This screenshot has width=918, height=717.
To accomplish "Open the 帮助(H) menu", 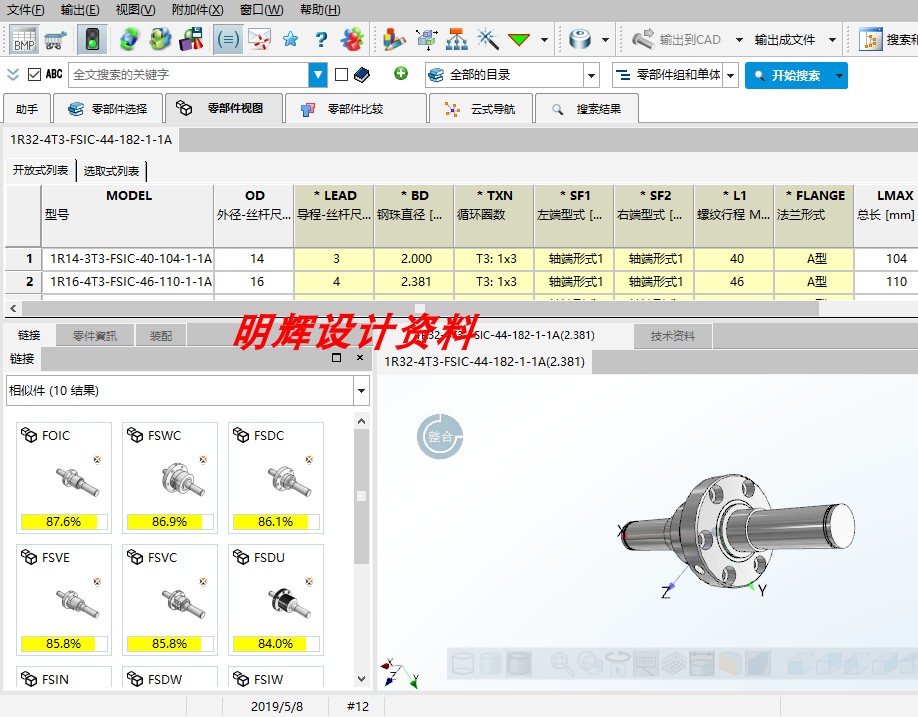I will click(x=320, y=10).
